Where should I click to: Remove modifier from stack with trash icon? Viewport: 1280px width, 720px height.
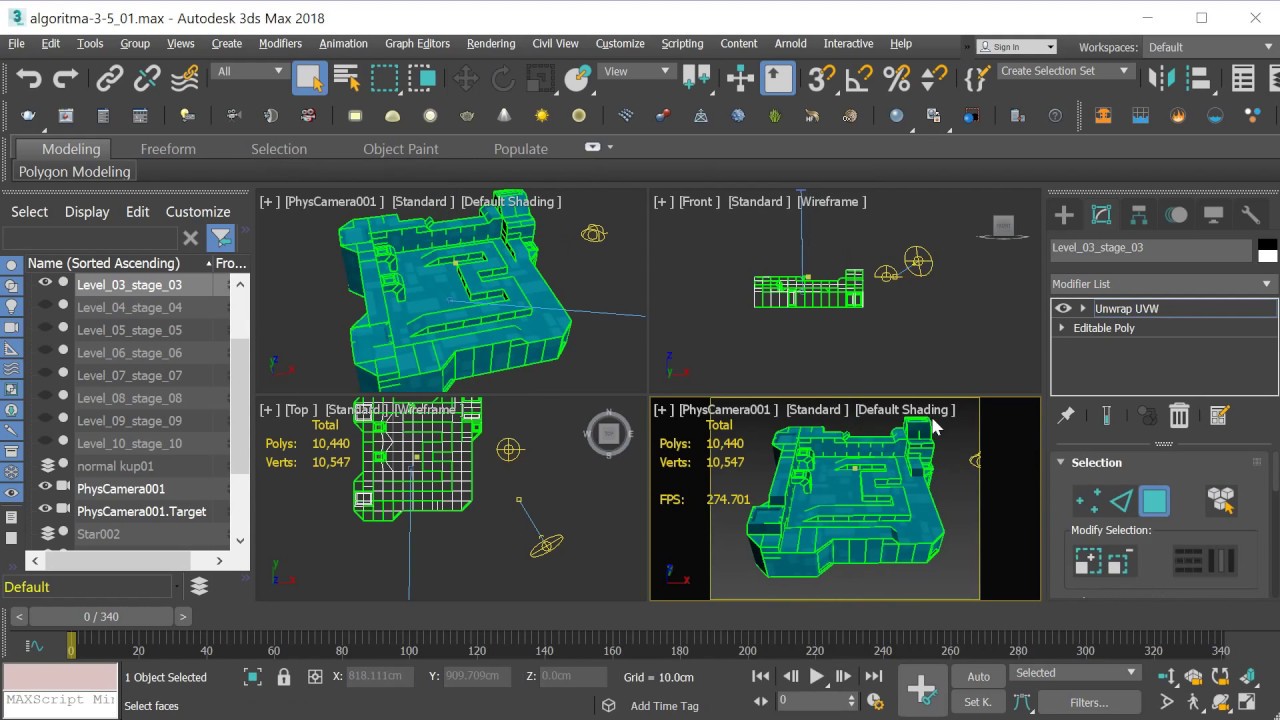1179,416
